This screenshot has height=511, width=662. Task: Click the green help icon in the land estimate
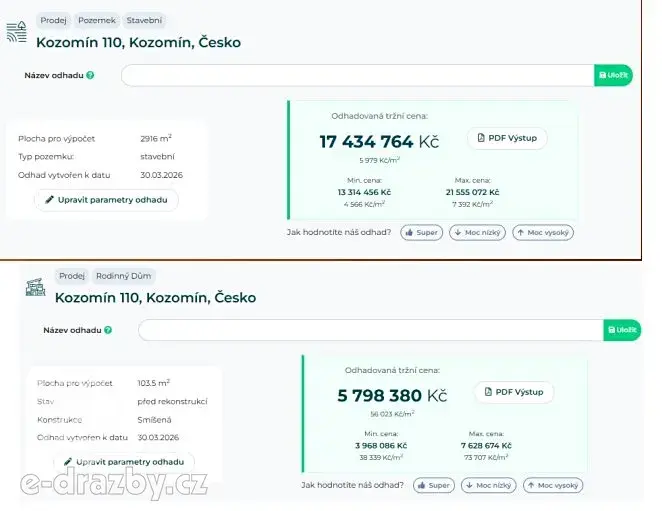(90, 75)
